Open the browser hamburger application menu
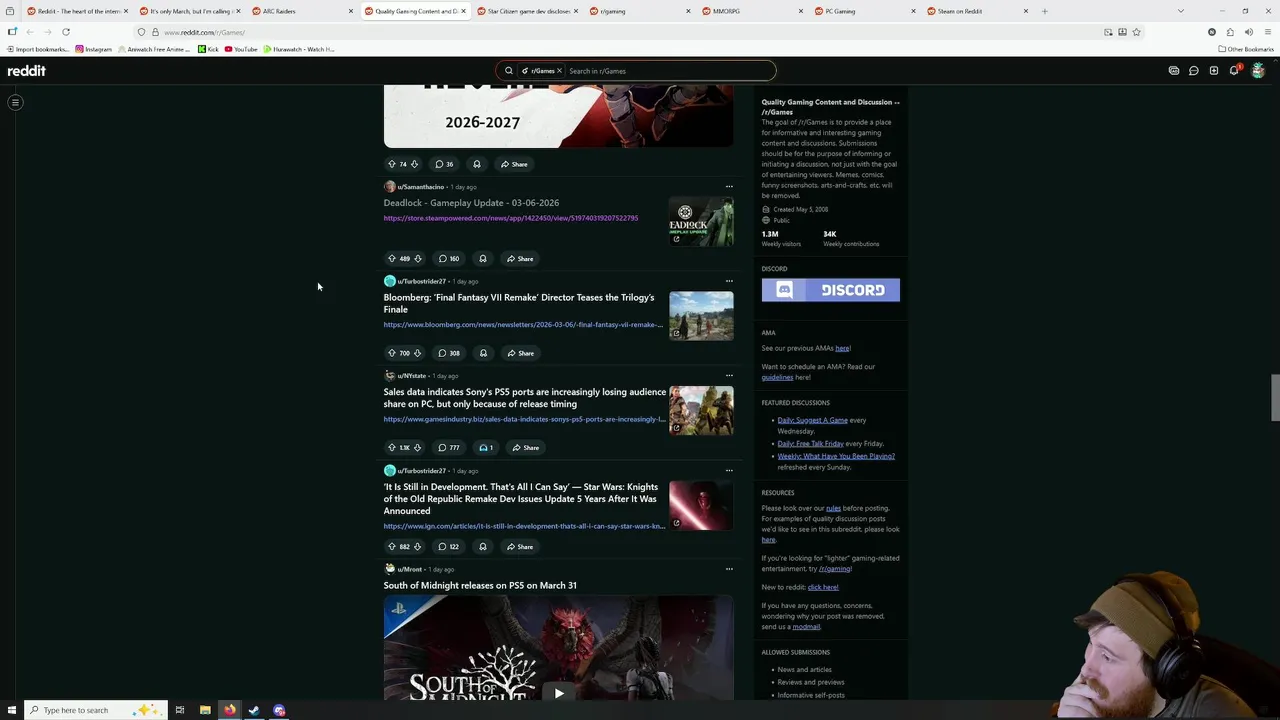 coord(1268,32)
